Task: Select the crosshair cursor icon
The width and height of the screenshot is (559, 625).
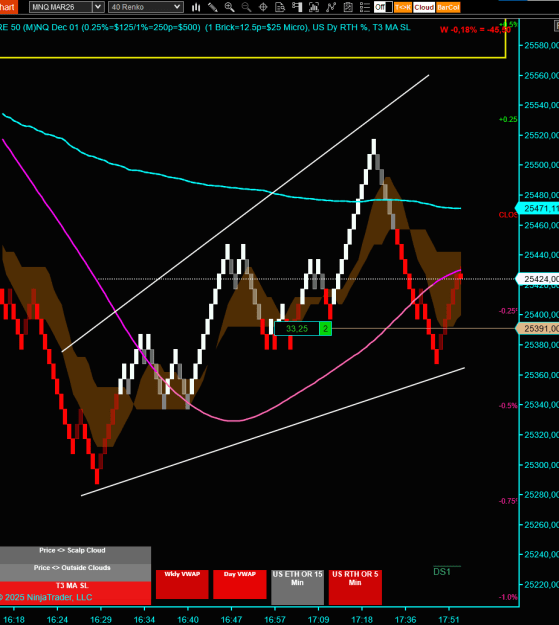Action: coord(263,7)
